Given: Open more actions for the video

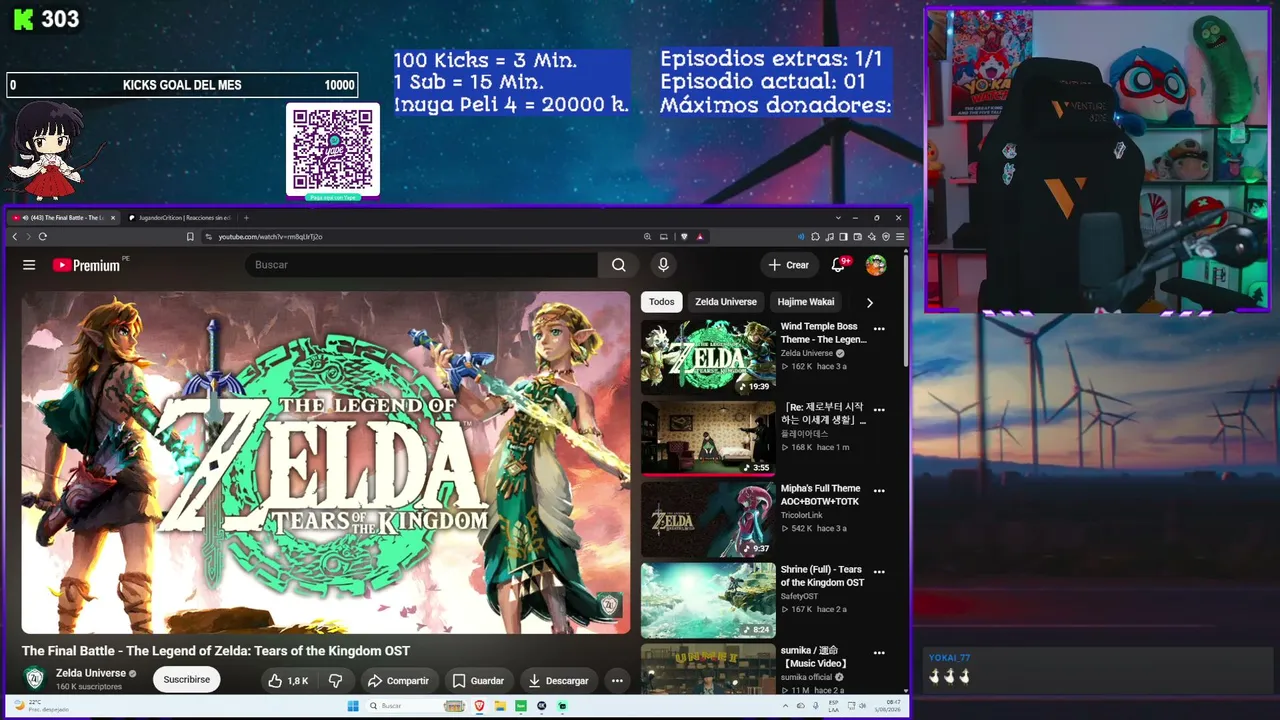Looking at the screenshot, I should tap(617, 681).
